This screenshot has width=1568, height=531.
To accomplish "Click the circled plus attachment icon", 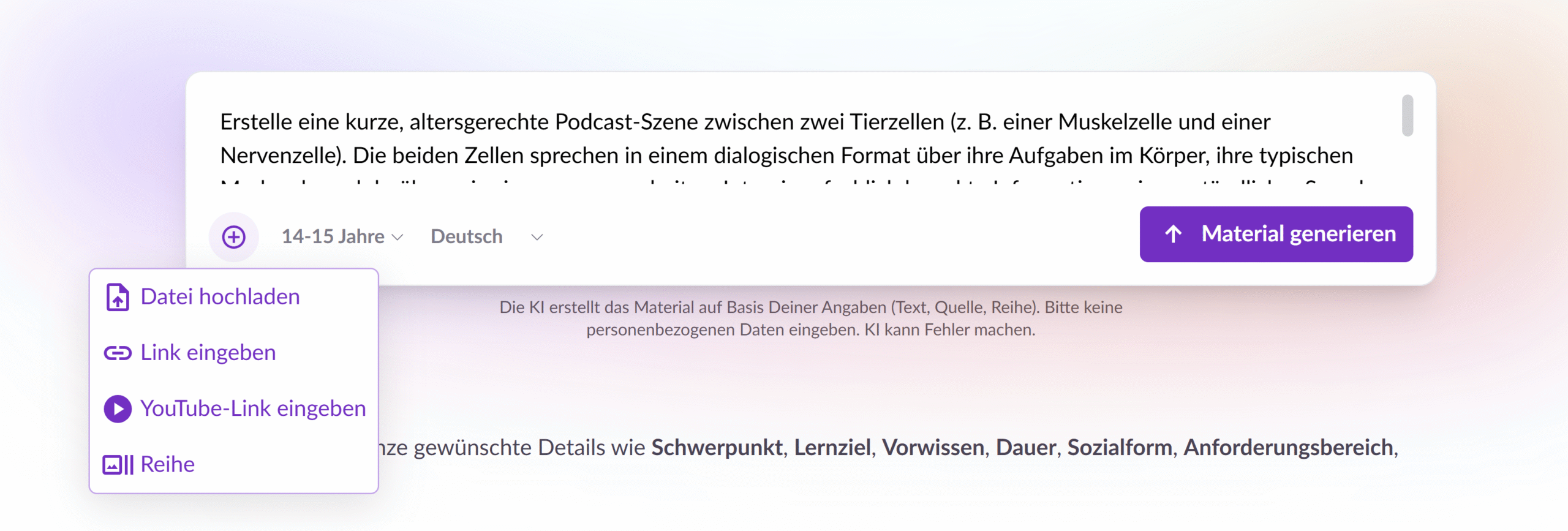I will click(234, 237).
